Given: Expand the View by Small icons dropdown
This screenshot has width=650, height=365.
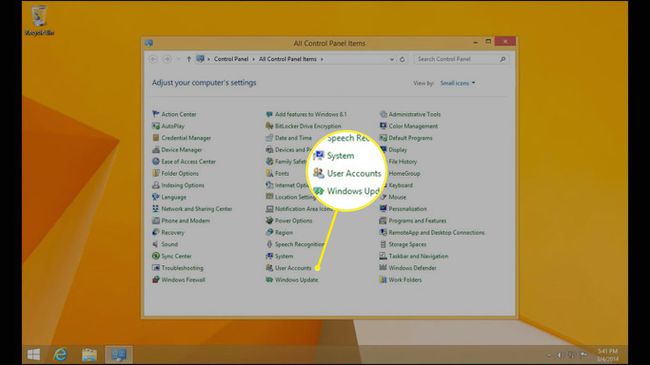Looking at the screenshot, I should coord(458,83).
